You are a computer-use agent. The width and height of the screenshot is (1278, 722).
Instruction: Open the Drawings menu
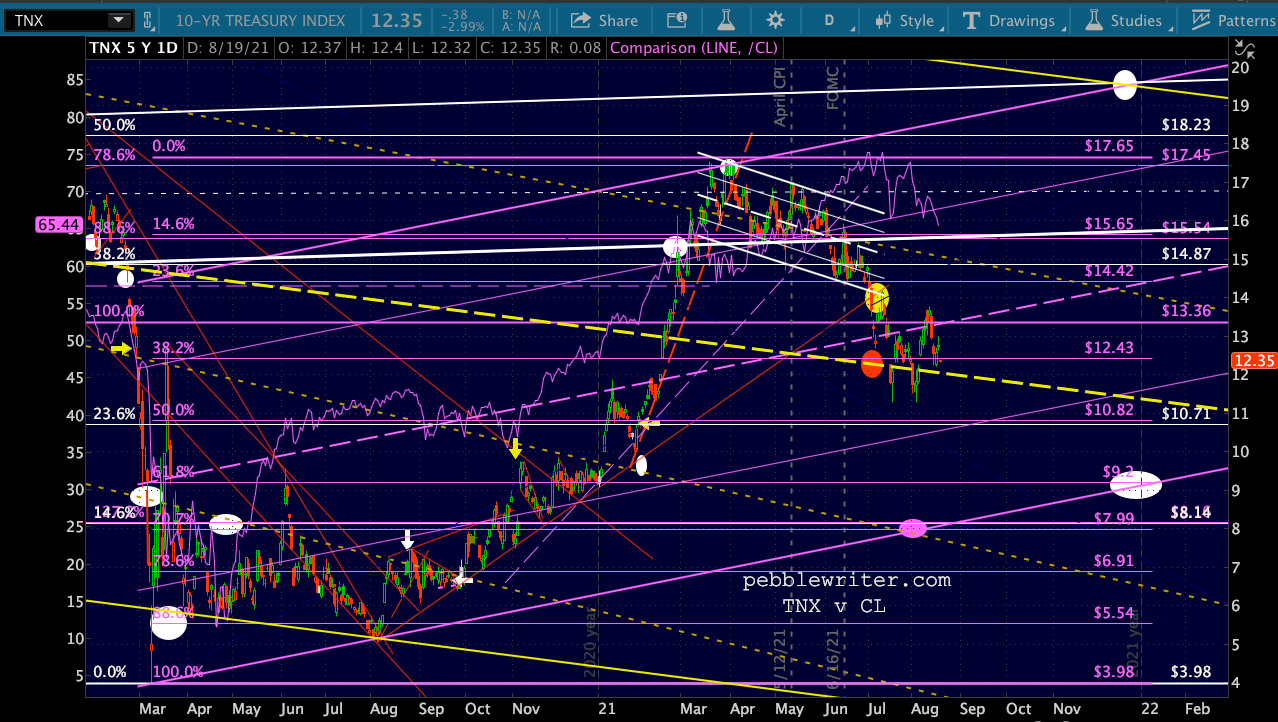[x=1009, y=20]
